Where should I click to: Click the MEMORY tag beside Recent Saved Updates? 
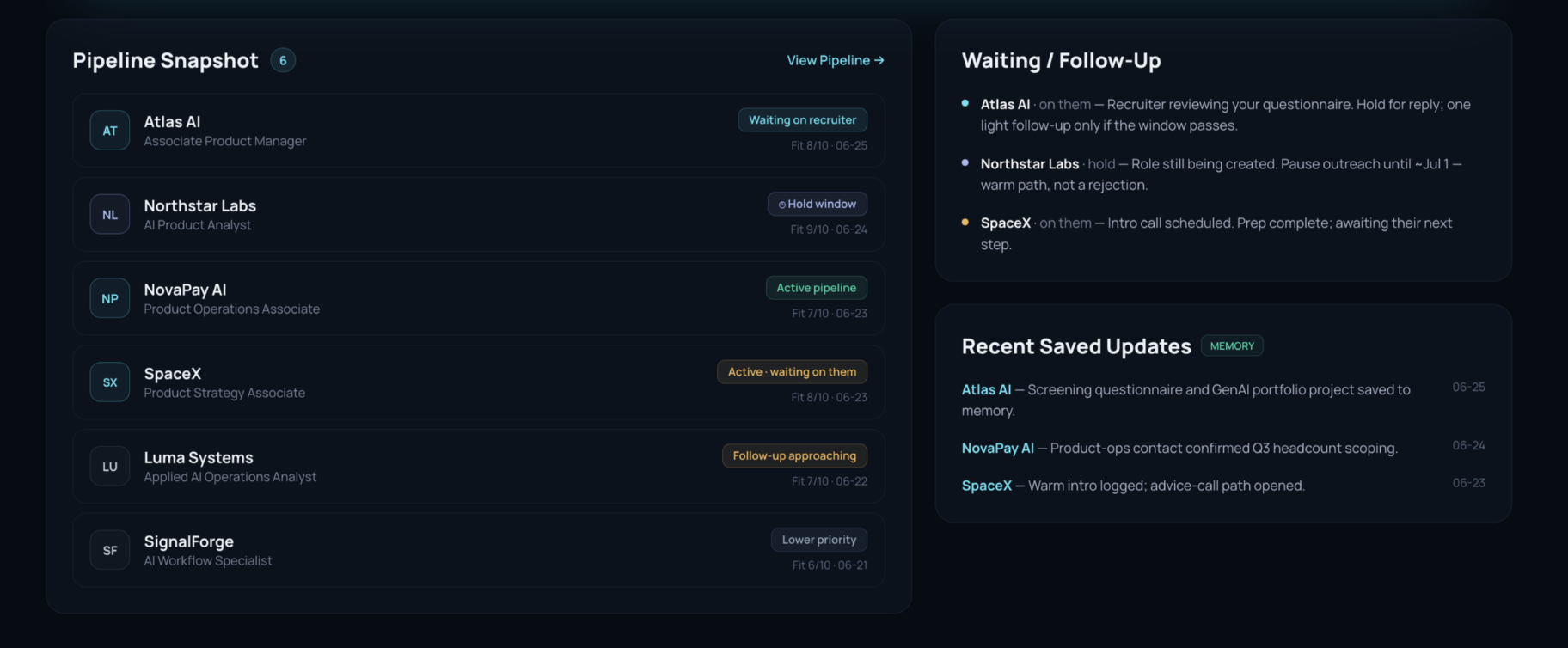point(1232,346)
